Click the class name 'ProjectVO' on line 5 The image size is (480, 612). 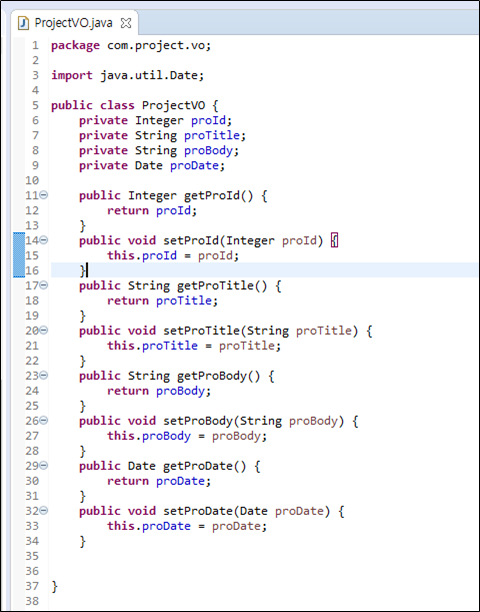coord(173,105)
